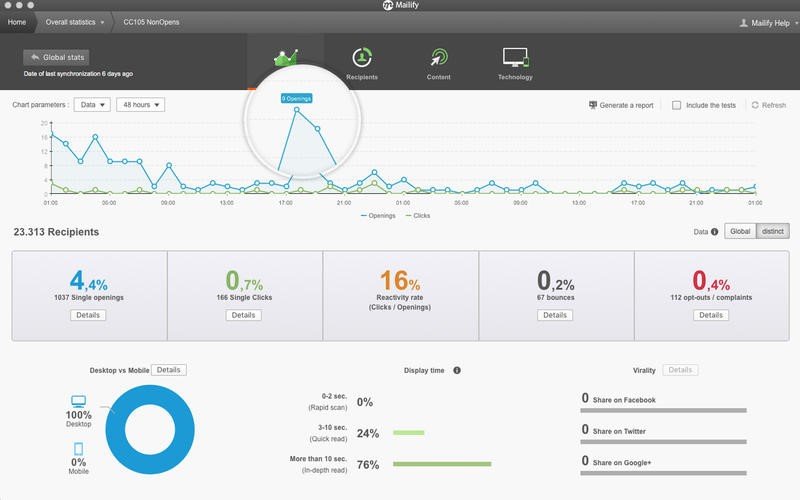Click the Refresh icon

755,105
